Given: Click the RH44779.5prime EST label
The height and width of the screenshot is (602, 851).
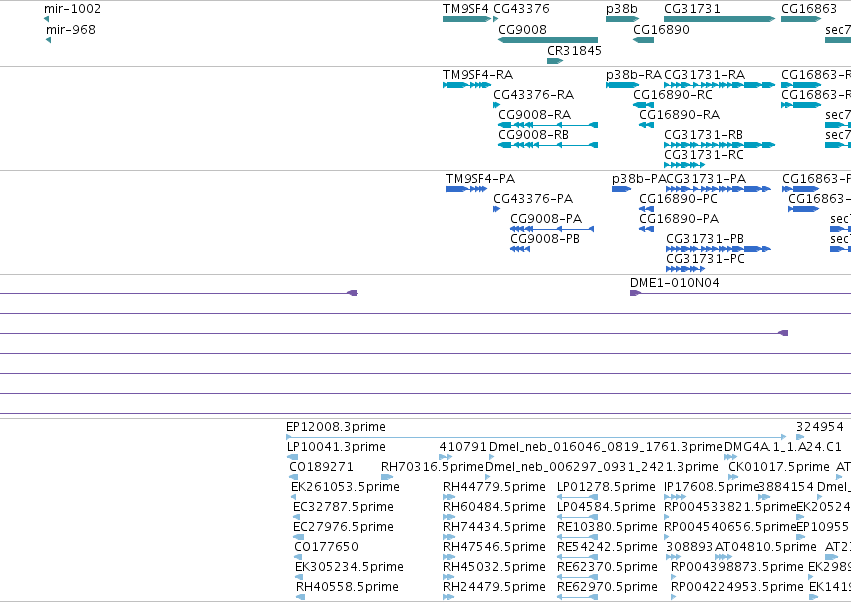Looking at the screenshot, I should coord(494,487).
